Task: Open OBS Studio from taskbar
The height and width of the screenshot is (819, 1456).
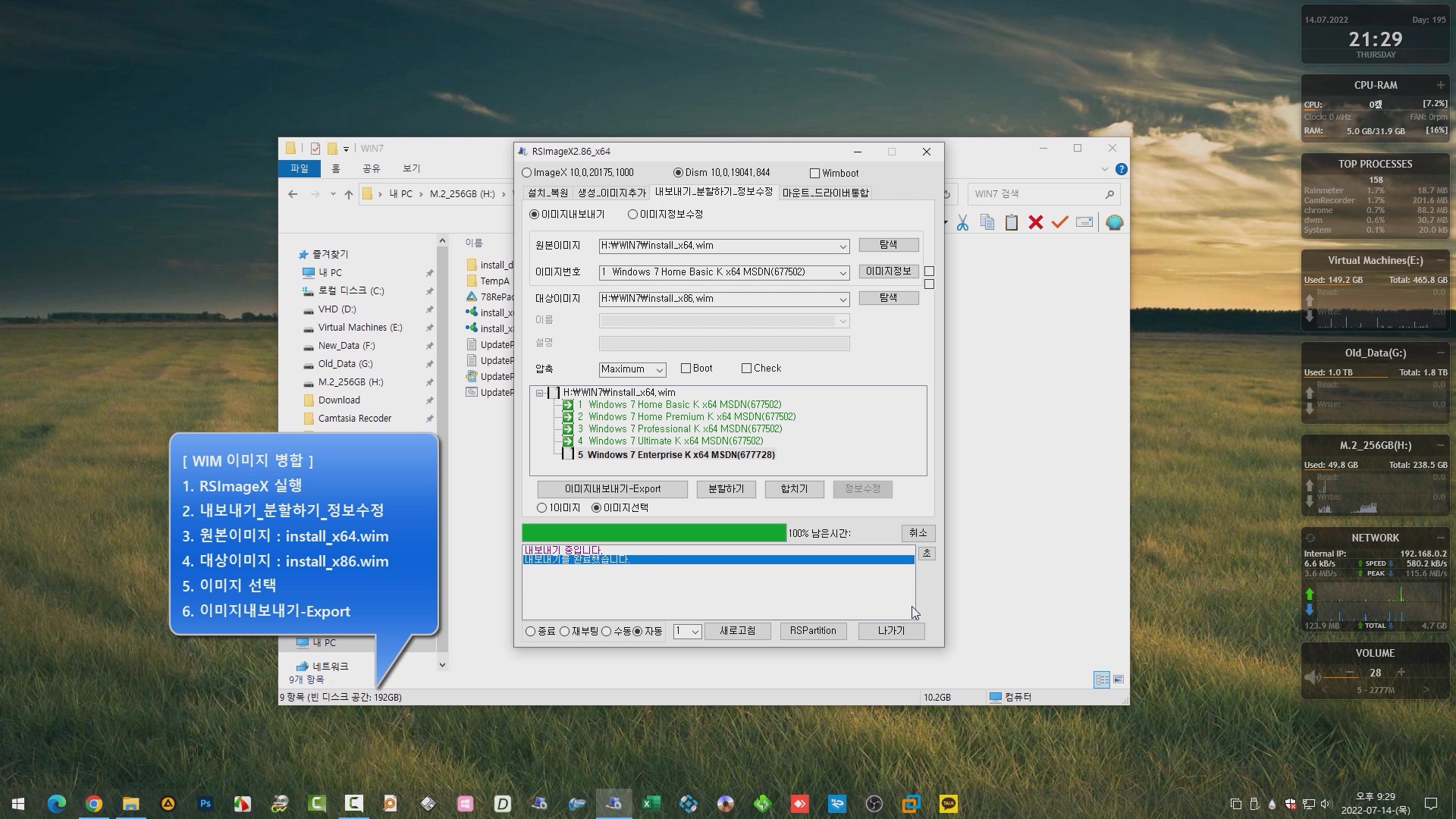Action: coord(874,803)
